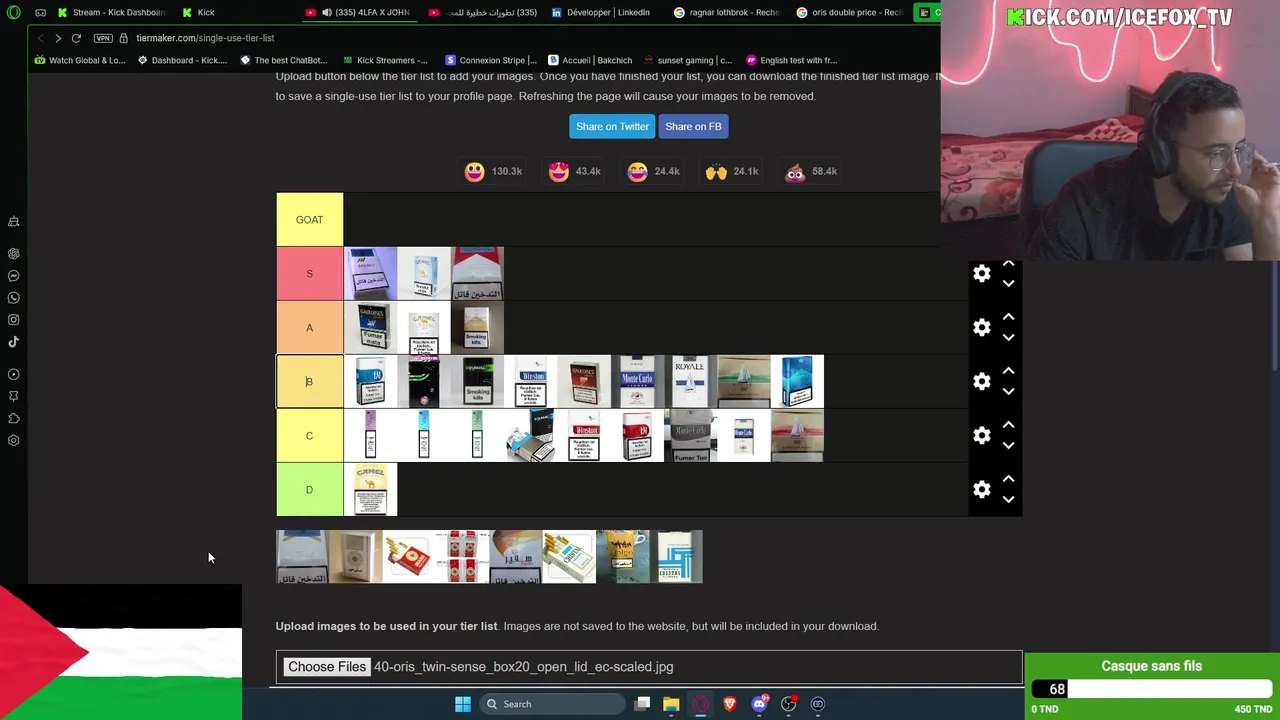Select the yellow GOAT tier label

click(309, 220)
